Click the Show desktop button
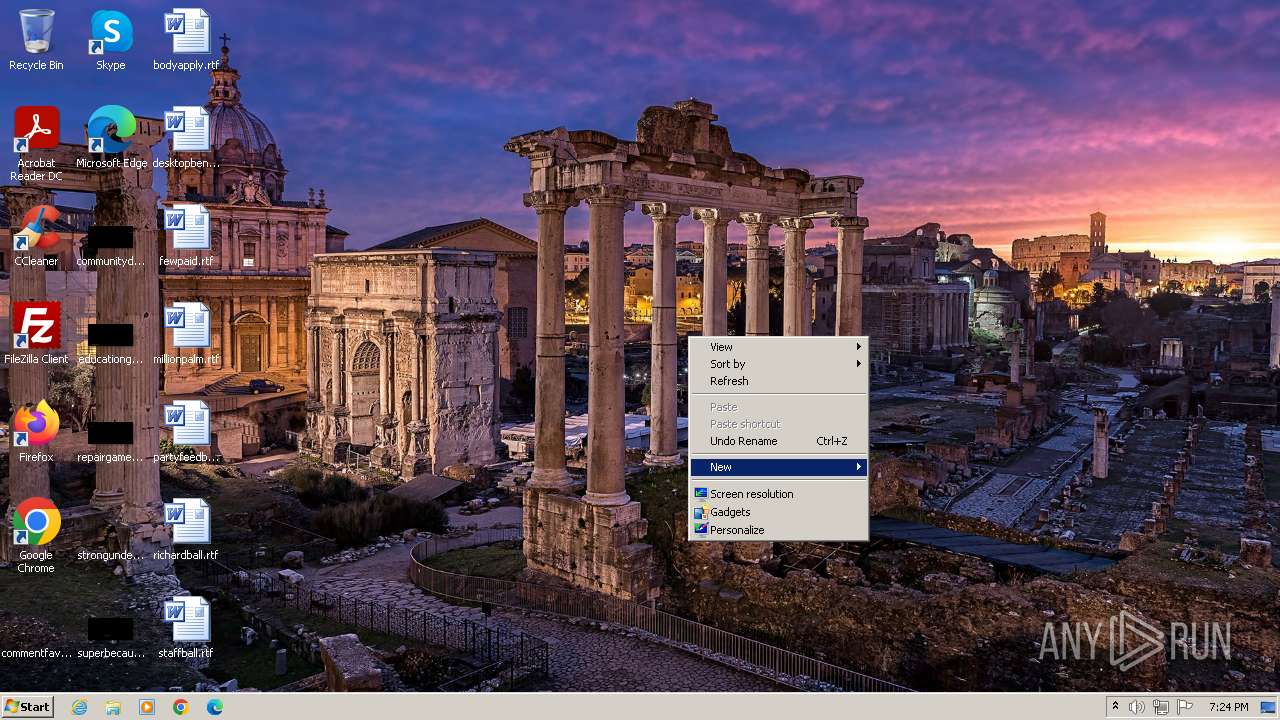This screenshot has width=1280, height=720. point(1268,707)
